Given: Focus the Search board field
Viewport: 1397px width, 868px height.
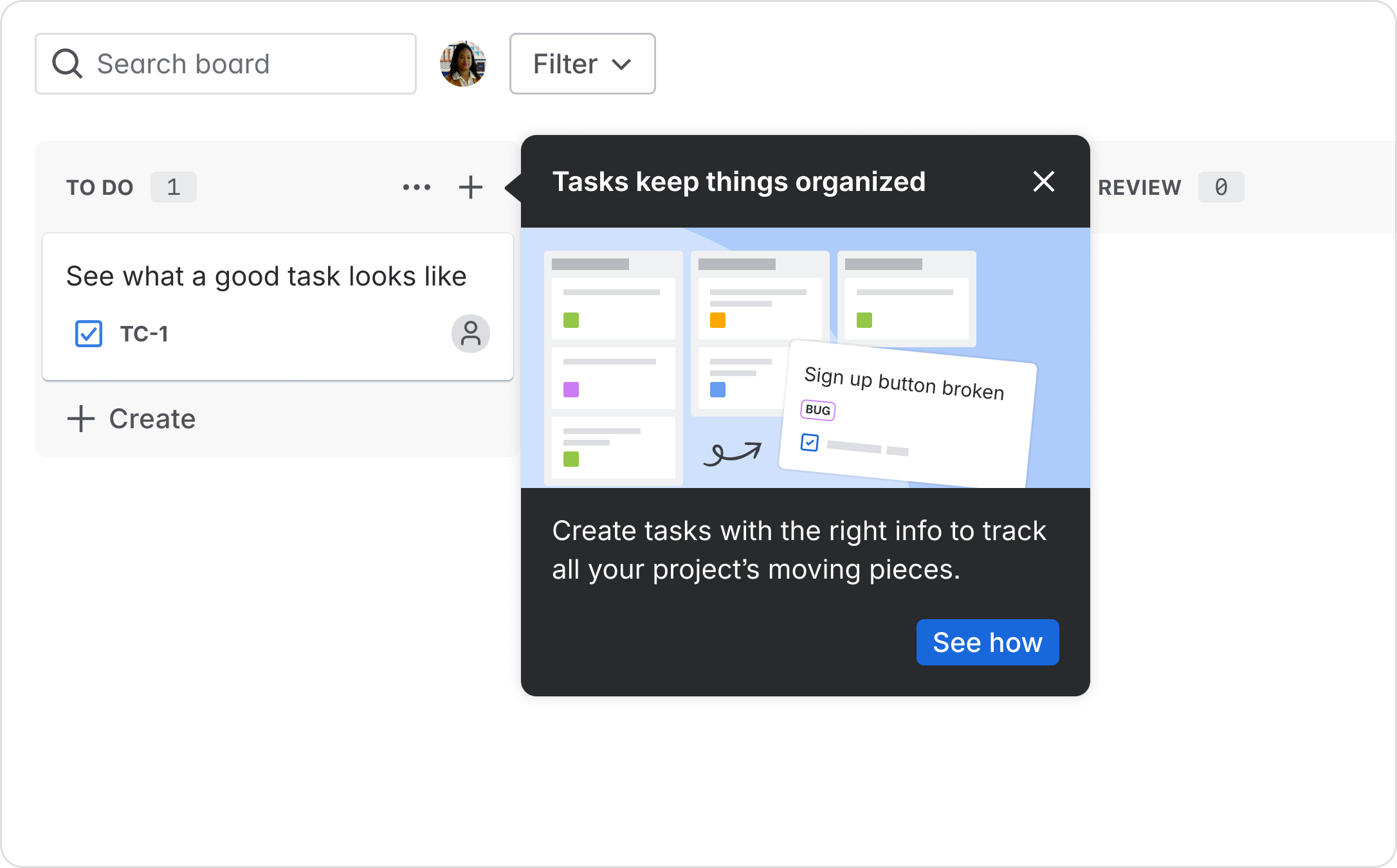Looking at the screenshot, I should pos(226,64).
